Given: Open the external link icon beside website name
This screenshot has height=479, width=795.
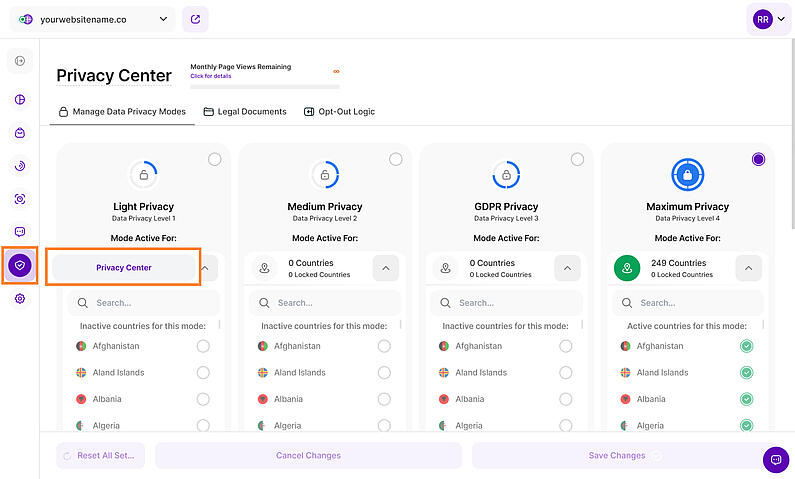Looking at the screenshot, I should (195, 19).
